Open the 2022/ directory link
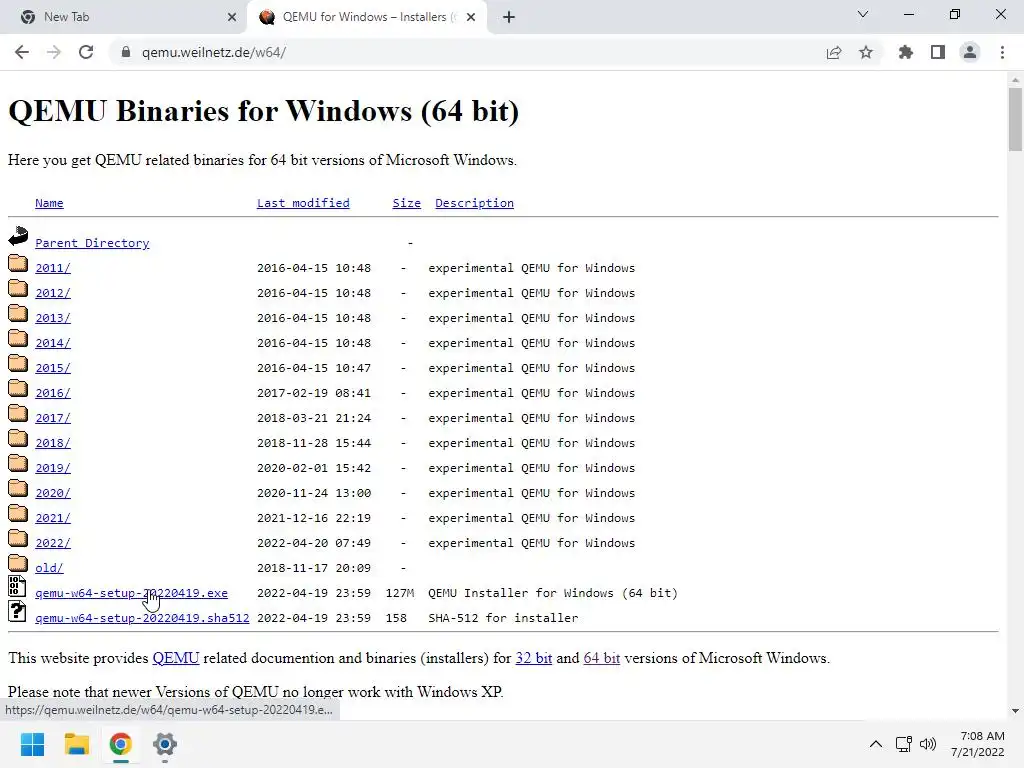1024x768 pixels. click(x=53, y=543)
